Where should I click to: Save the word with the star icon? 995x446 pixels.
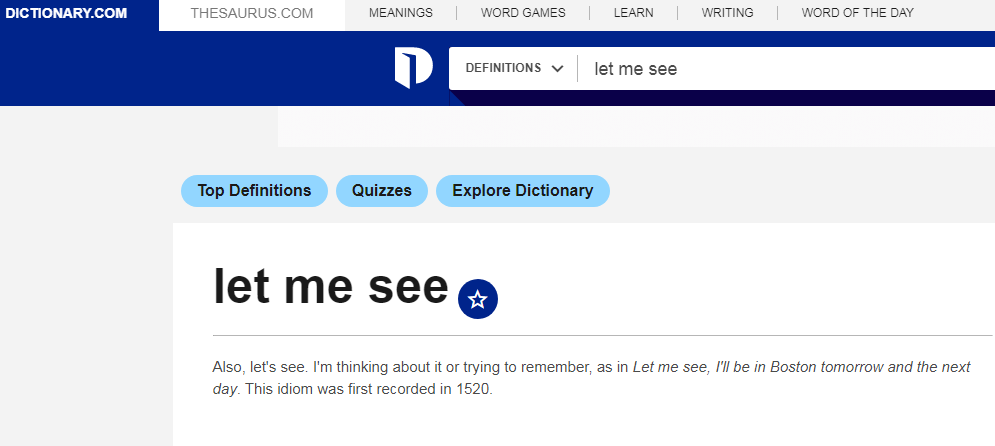click(478, 299)
